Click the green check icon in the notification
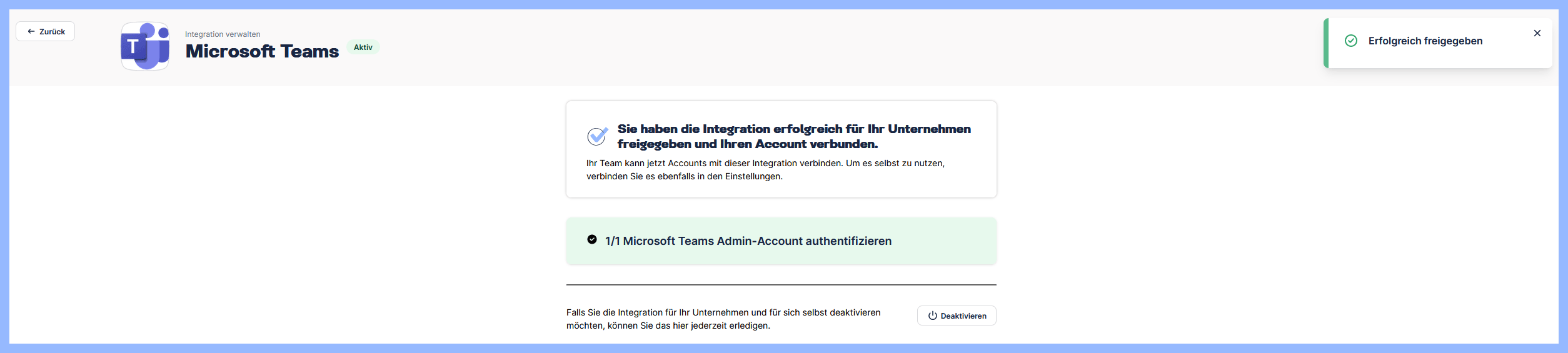The width and height of the screenshot is (1568, 353). tap(1350, 41)
